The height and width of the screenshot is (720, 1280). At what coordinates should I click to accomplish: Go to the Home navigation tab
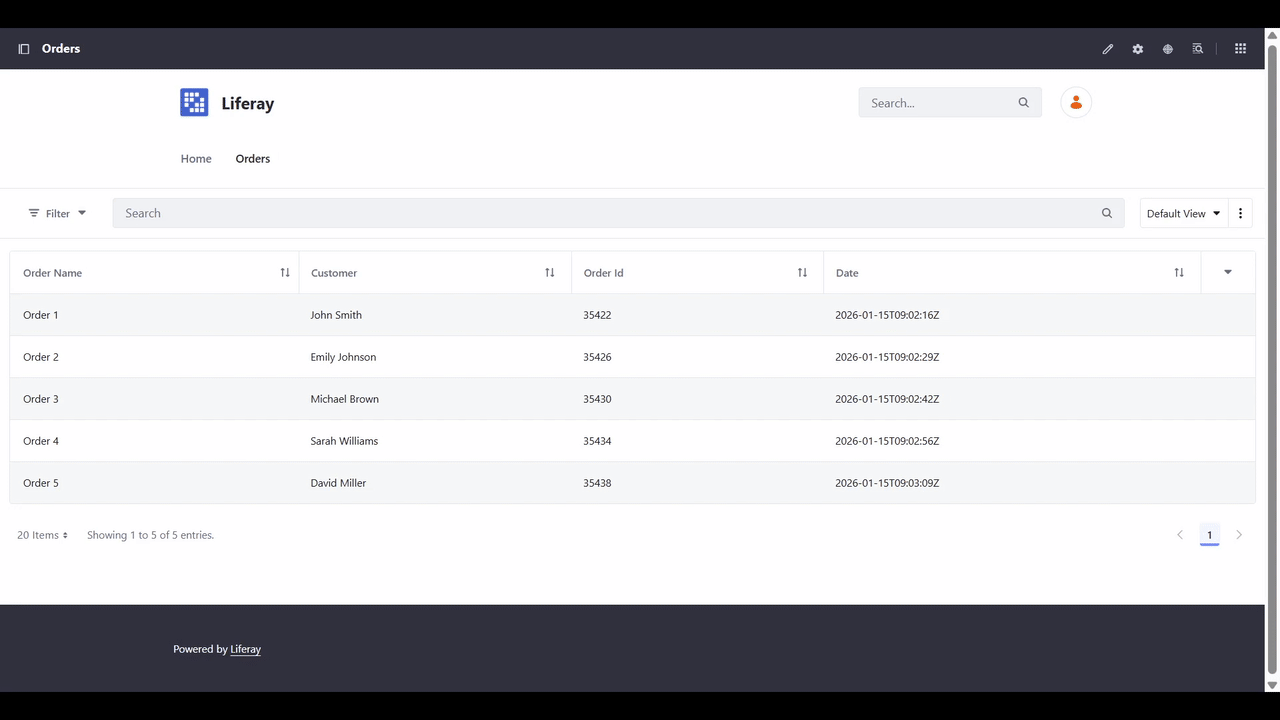click(x=196, y=159)
